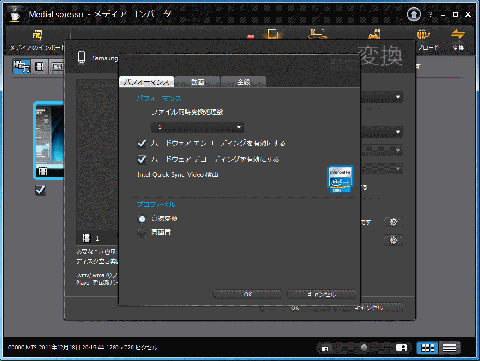Select the all-media filter icon

tap(21, 66)
